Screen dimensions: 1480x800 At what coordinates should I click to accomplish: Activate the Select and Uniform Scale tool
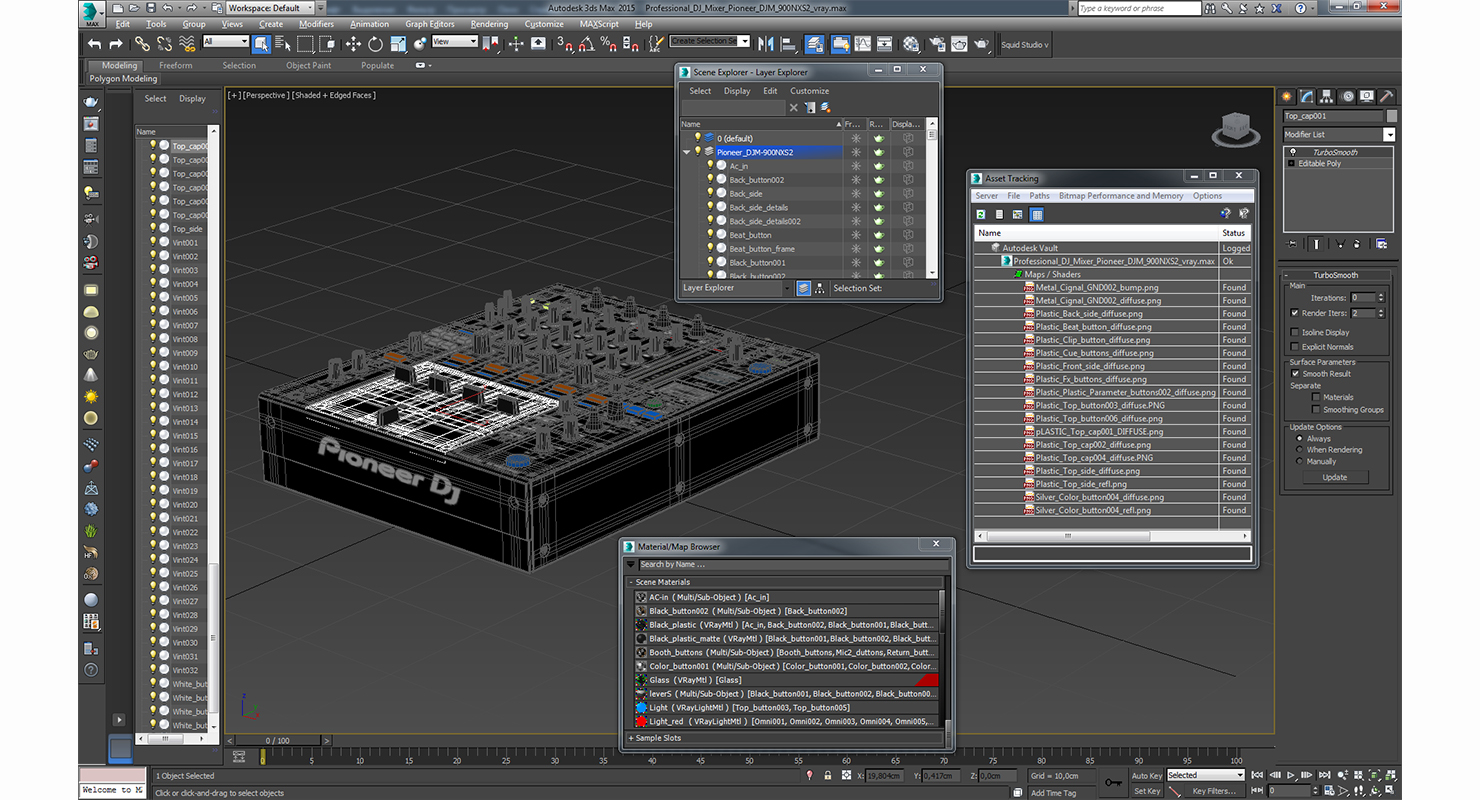[398, 44]
